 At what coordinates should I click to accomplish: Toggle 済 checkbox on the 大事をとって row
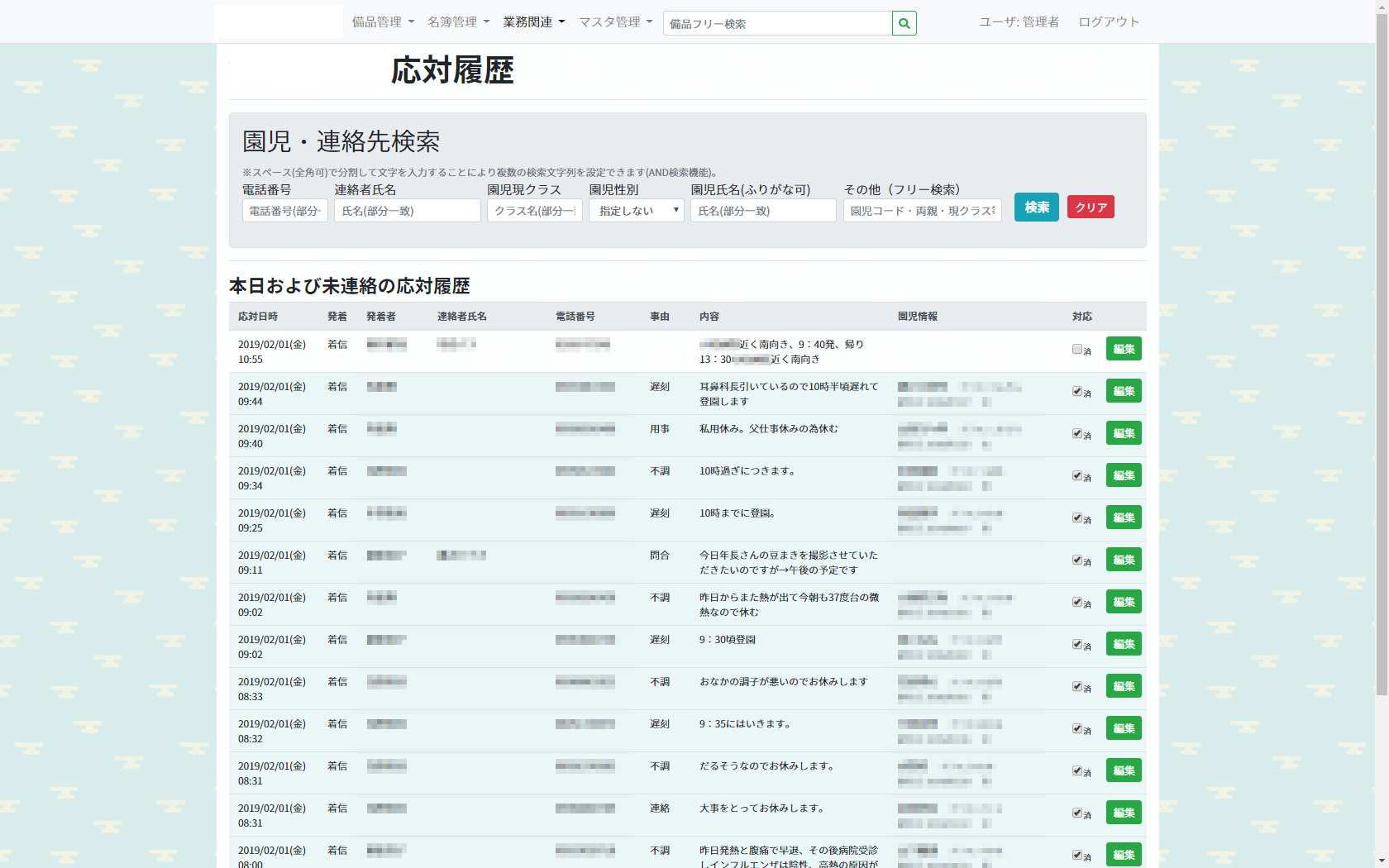click(x=1077, y=813)
